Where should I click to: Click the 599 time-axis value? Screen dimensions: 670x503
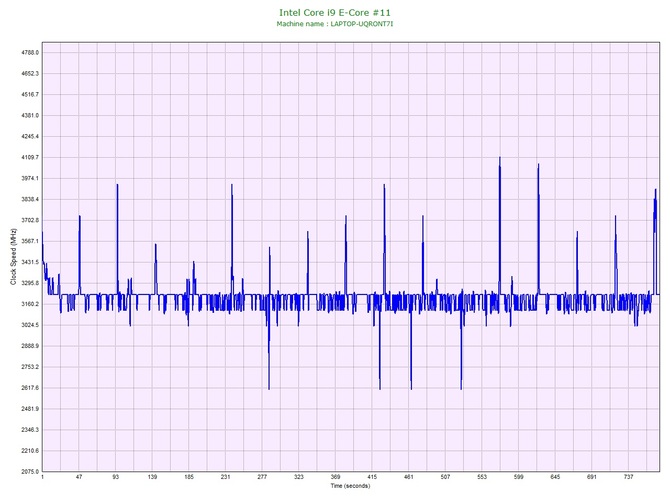519,477
